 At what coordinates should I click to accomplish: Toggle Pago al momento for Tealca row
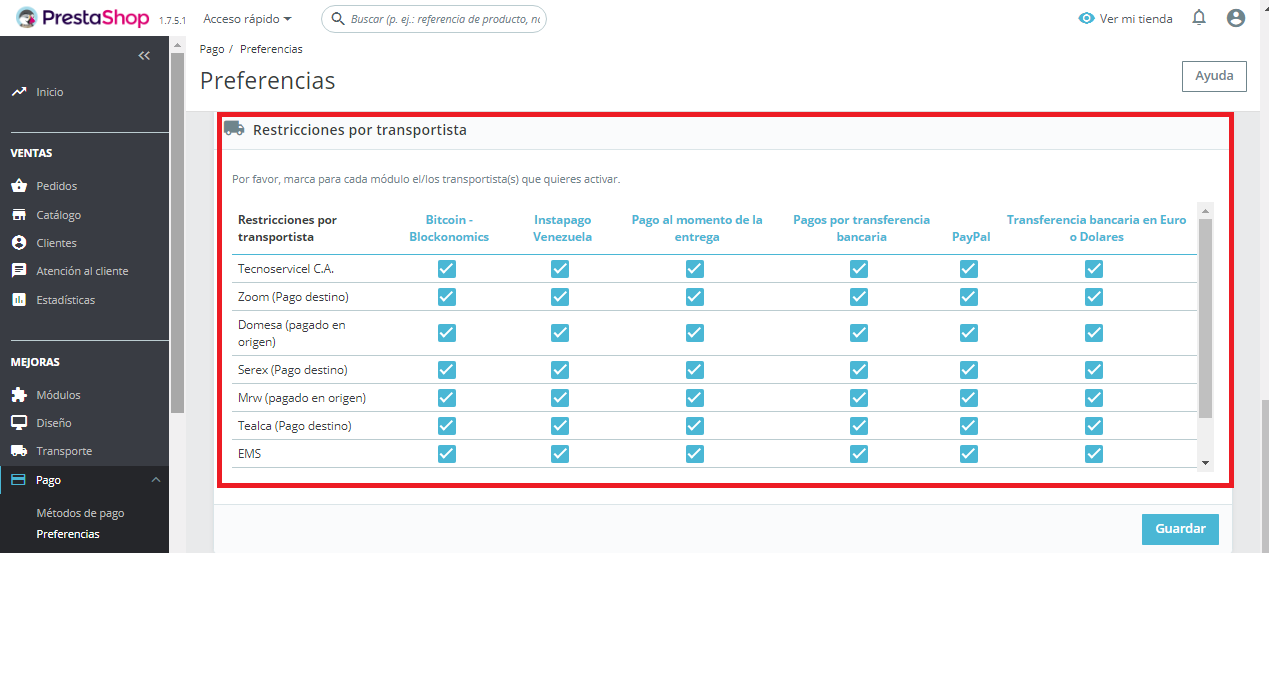point(695,426)
